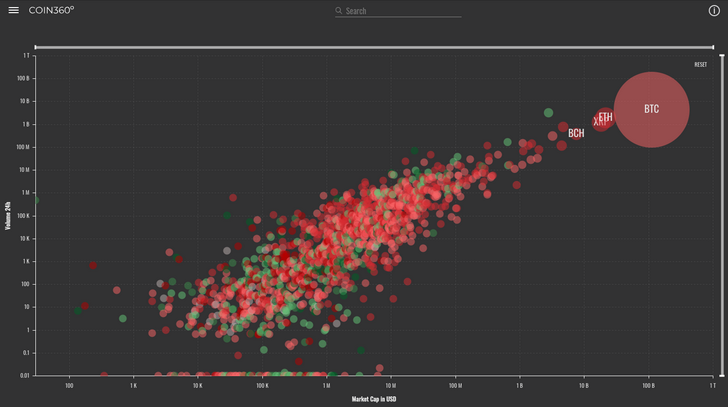Click the horizontal range slider's right handle
The height and width of the screenshot is (407, 728).
(713, 47)
